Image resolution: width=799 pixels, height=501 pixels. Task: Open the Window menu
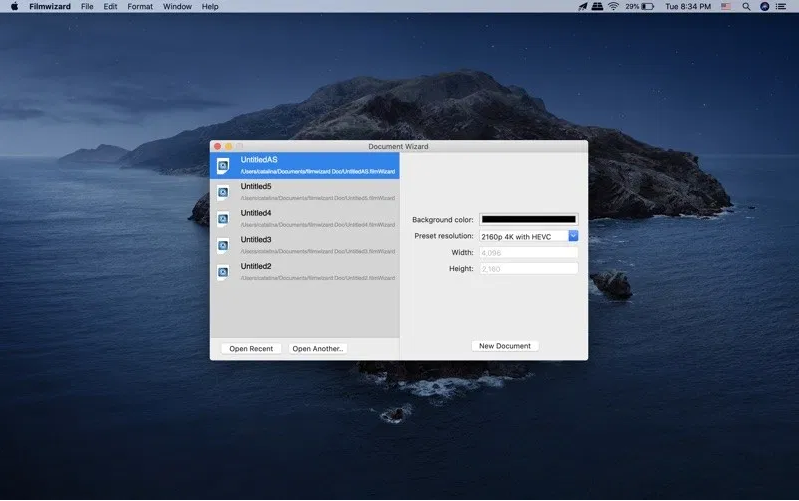[x=177, y=6]
